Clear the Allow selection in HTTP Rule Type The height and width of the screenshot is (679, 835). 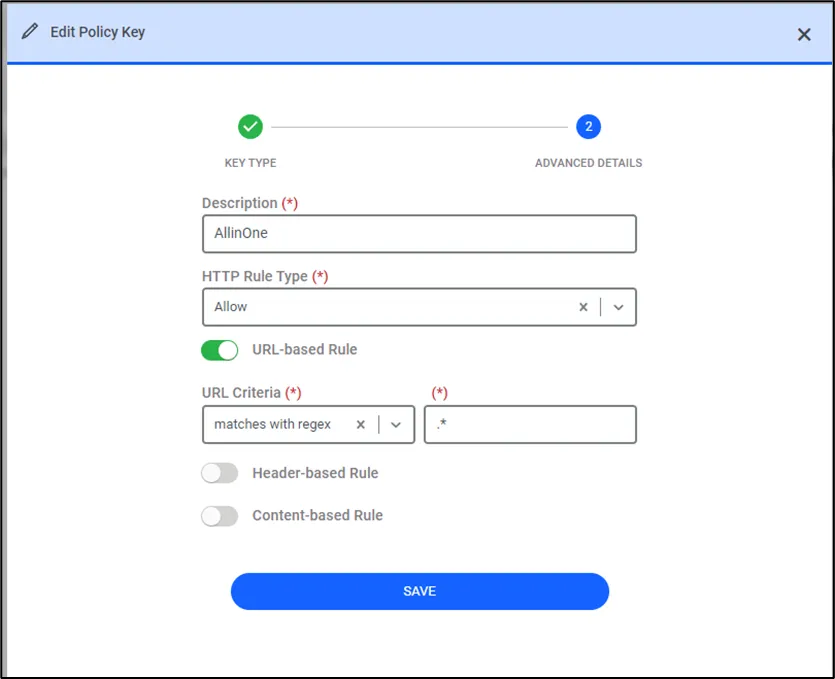[583, 307]
